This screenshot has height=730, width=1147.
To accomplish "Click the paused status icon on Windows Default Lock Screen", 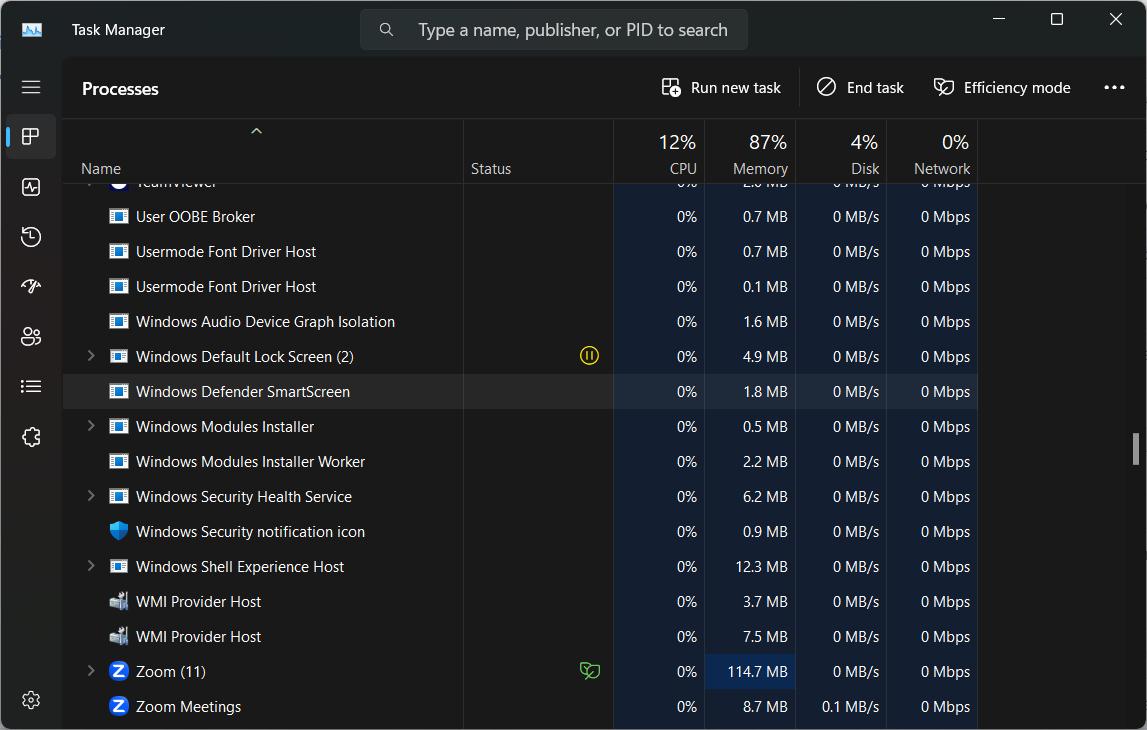I will (x=589, y=355).
